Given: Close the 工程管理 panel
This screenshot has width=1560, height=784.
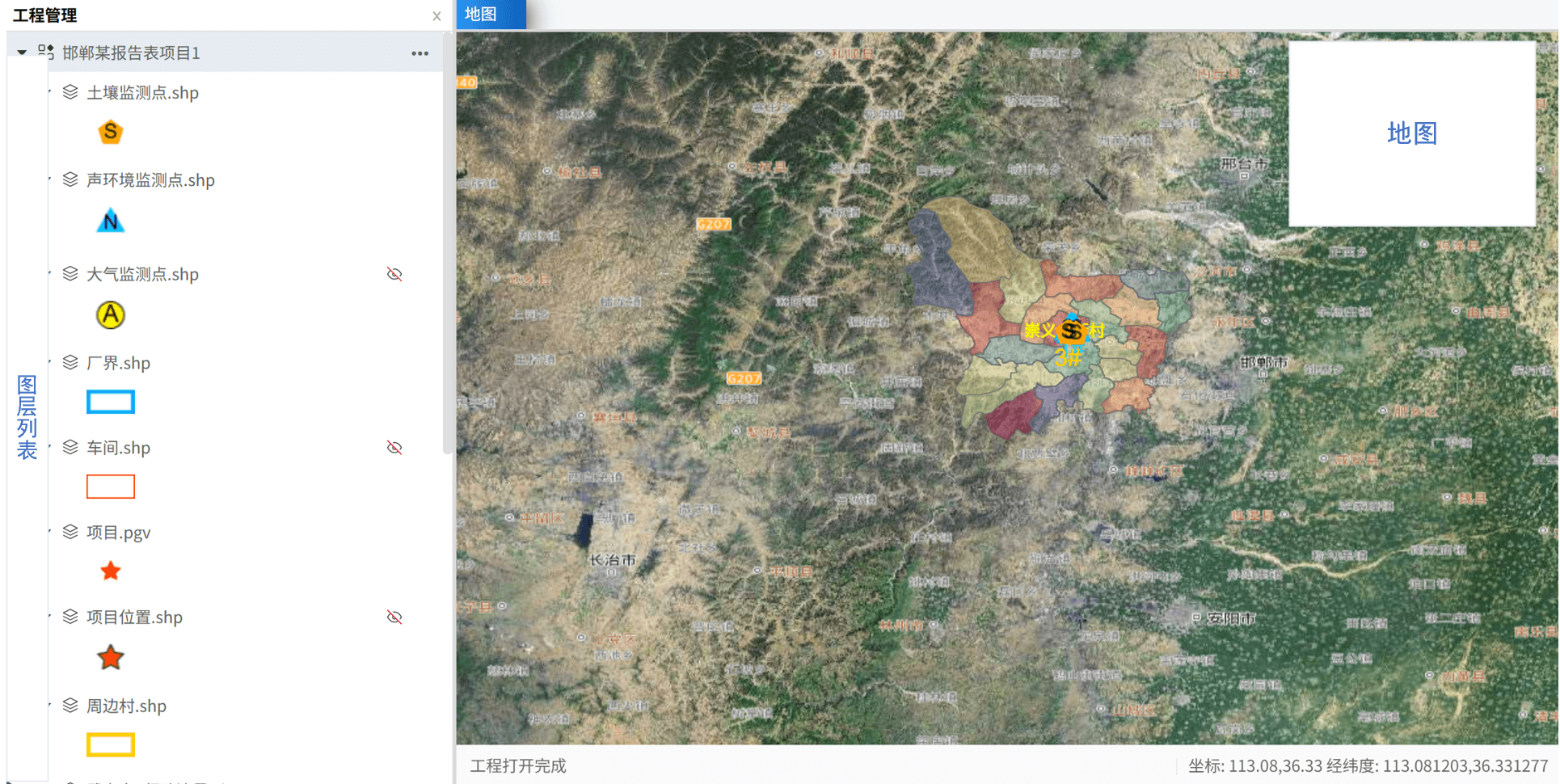Looking at the screenshot, I should point(436,16).
